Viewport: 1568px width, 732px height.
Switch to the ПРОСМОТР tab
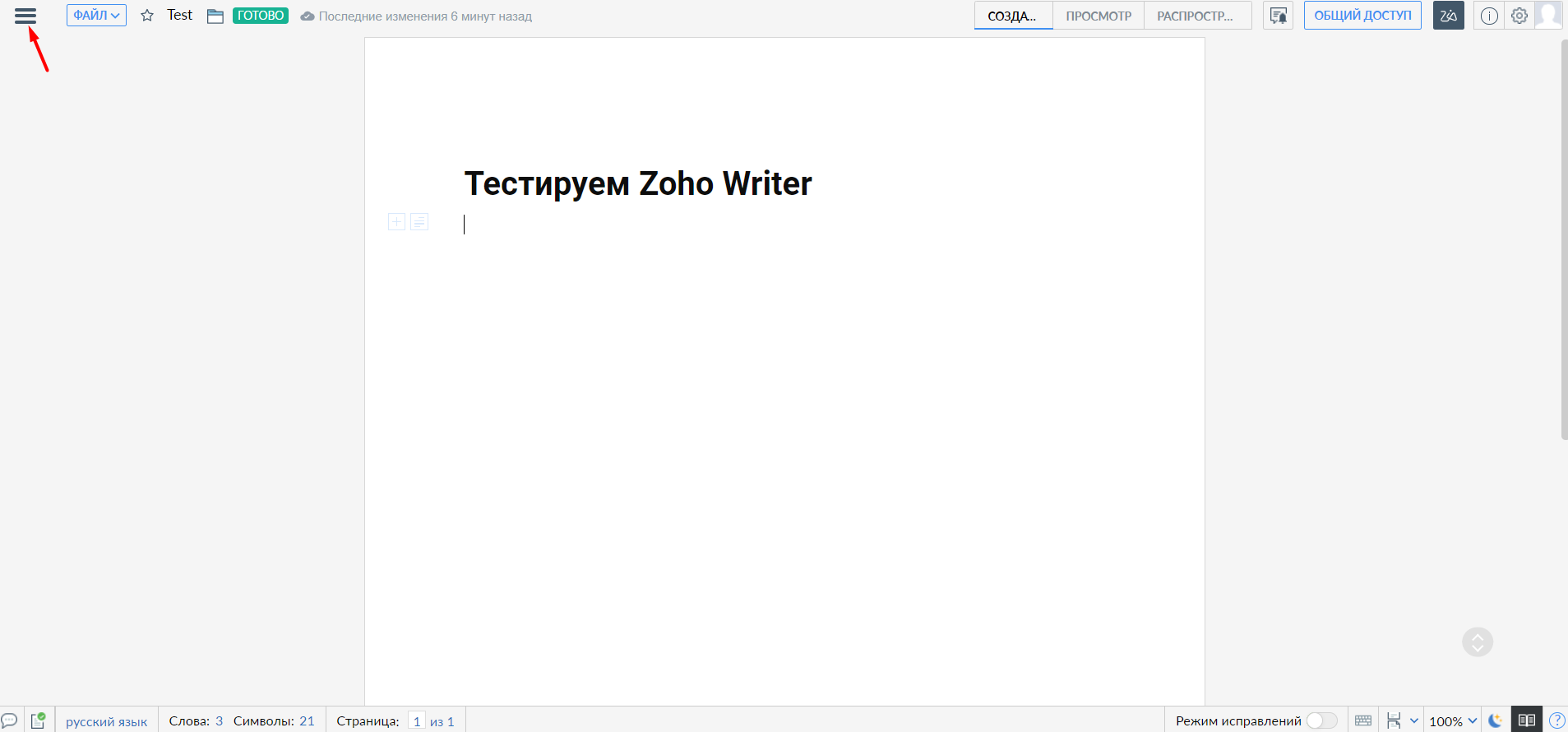(1099, 16)
